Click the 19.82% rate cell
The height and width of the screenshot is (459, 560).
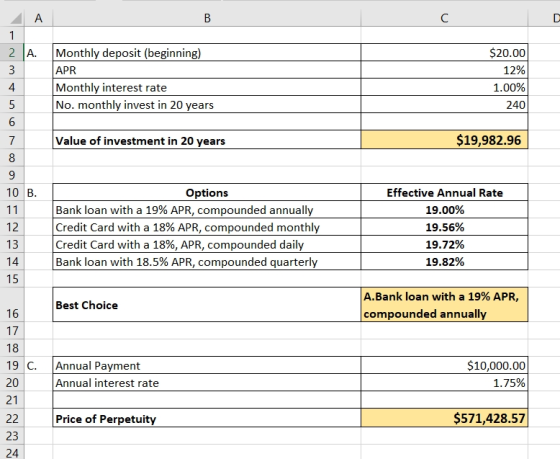(444, 261)
